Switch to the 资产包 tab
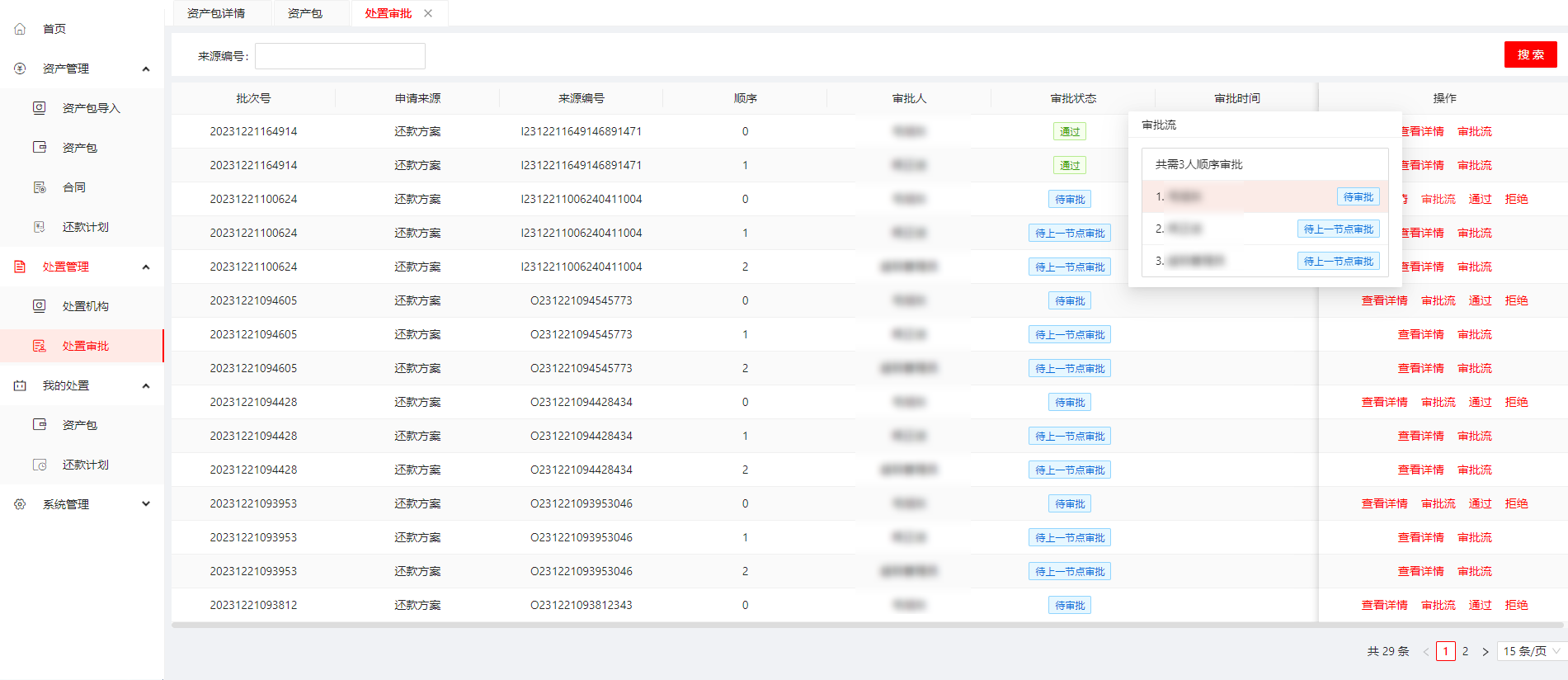Viewport: 1568px width, 680px height. 305,13
